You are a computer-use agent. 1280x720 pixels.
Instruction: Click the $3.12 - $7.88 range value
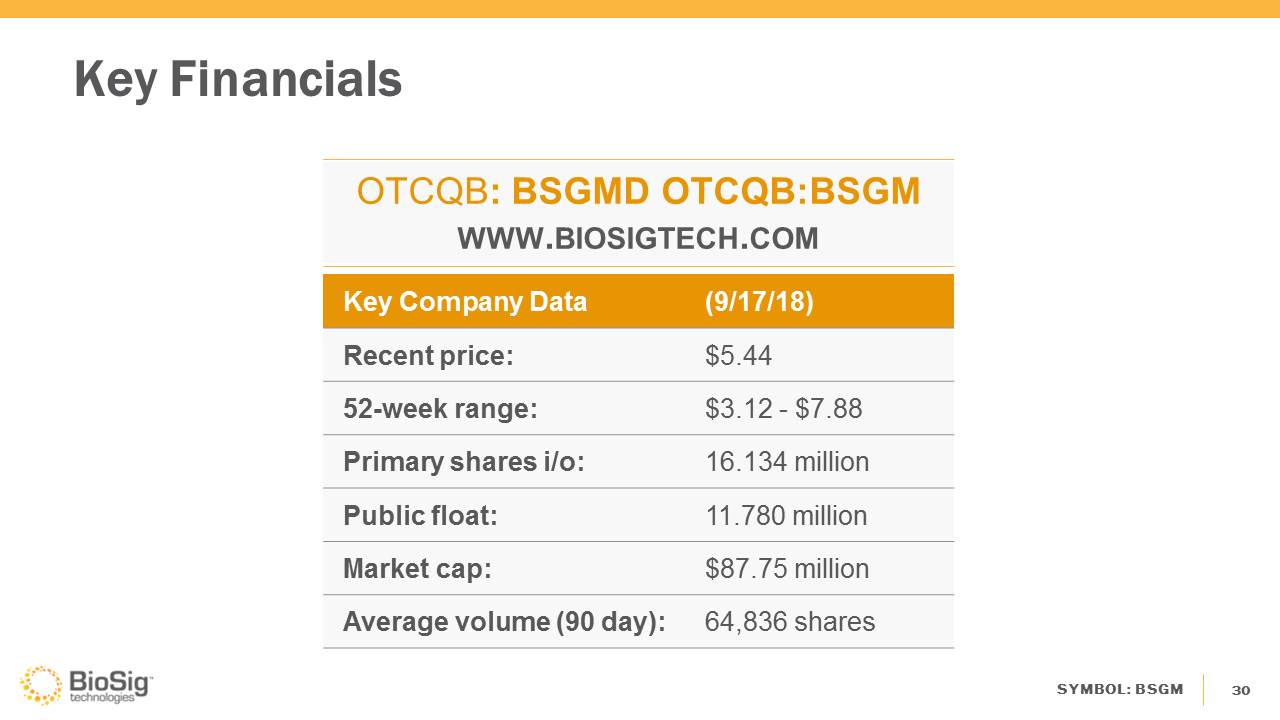[783, 409]
